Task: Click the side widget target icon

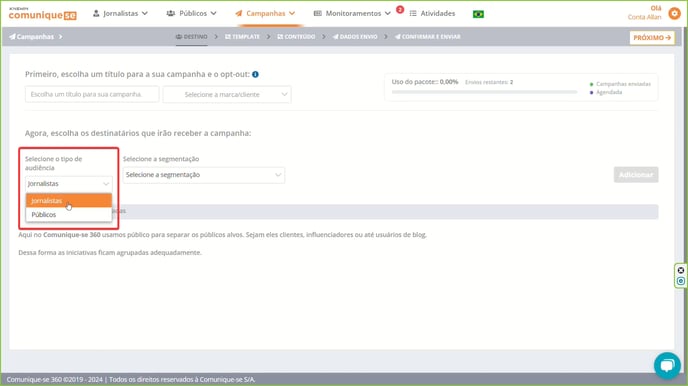Action: 681,281
